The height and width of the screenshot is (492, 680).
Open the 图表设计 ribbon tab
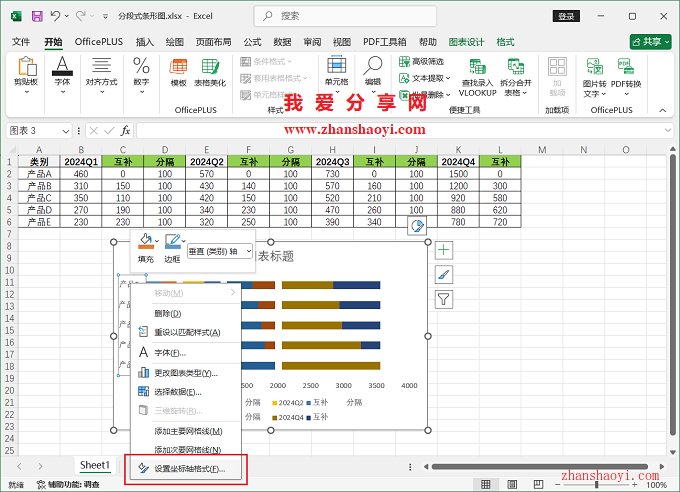pos(466,42)
